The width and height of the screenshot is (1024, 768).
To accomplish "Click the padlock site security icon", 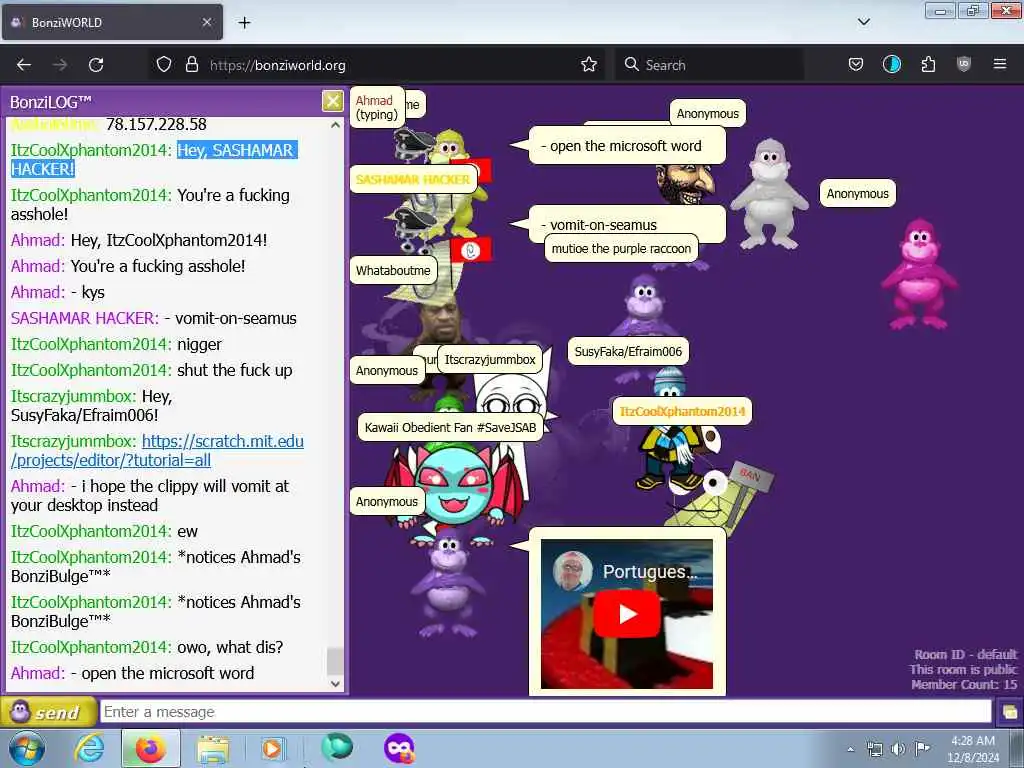I will point(191,65).
